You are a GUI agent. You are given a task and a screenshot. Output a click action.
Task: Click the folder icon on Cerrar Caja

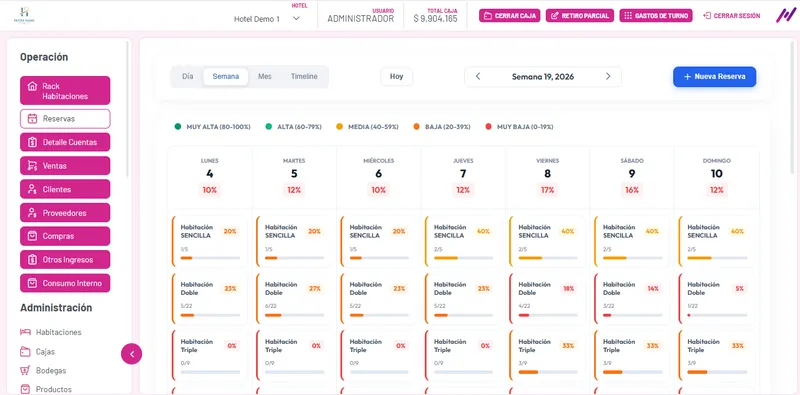488,16
